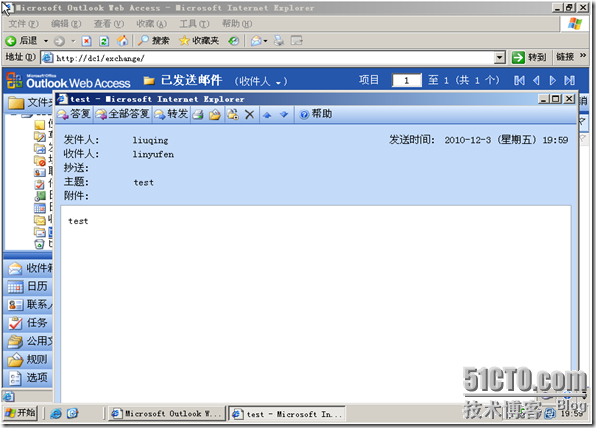Image resolution: width=596 pixels, height=428 pixels.
Task: Open Contacts (联系人) in OWA sidebar
Action: point(29,305)
